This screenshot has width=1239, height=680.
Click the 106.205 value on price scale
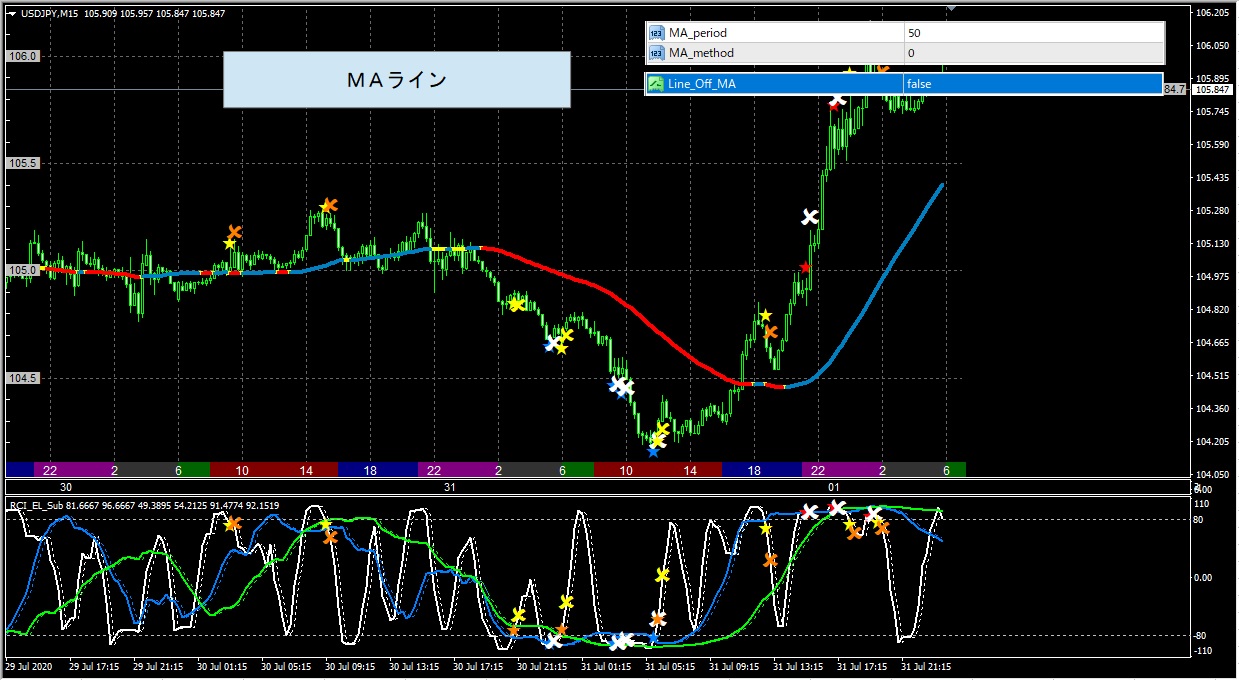point(1212,13)
